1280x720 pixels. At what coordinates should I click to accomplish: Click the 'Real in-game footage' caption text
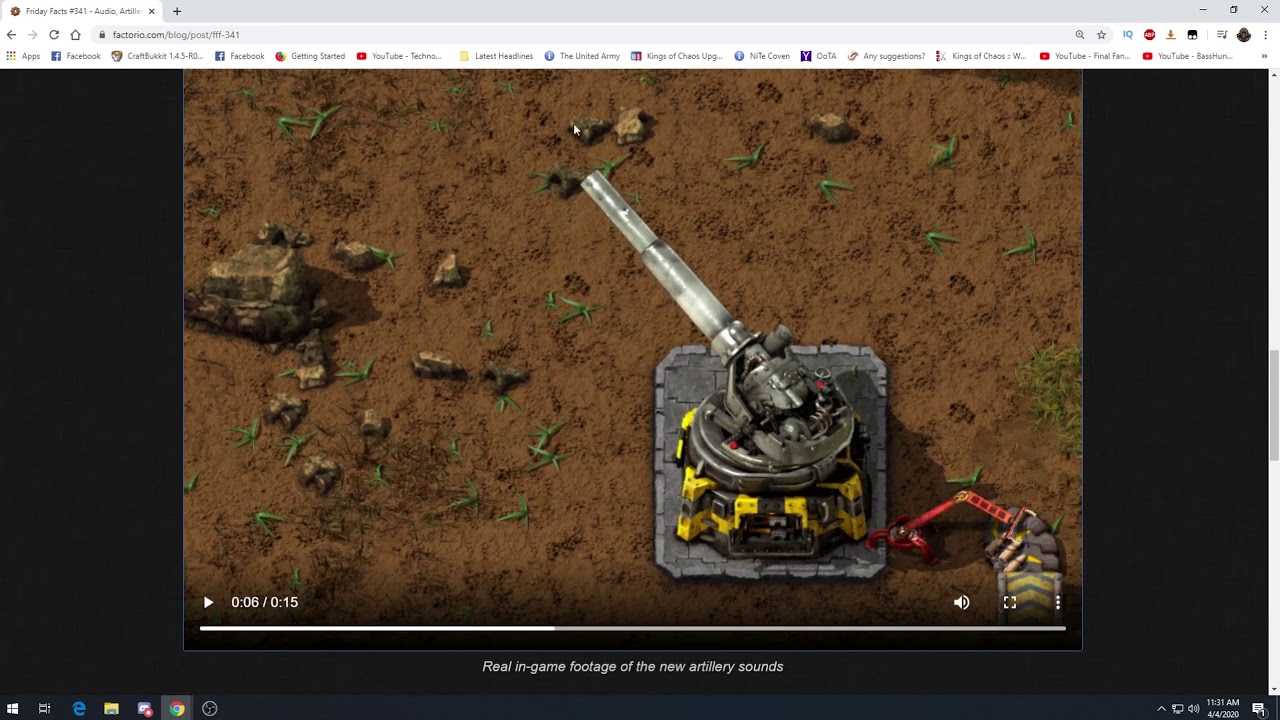coord(633,666)
